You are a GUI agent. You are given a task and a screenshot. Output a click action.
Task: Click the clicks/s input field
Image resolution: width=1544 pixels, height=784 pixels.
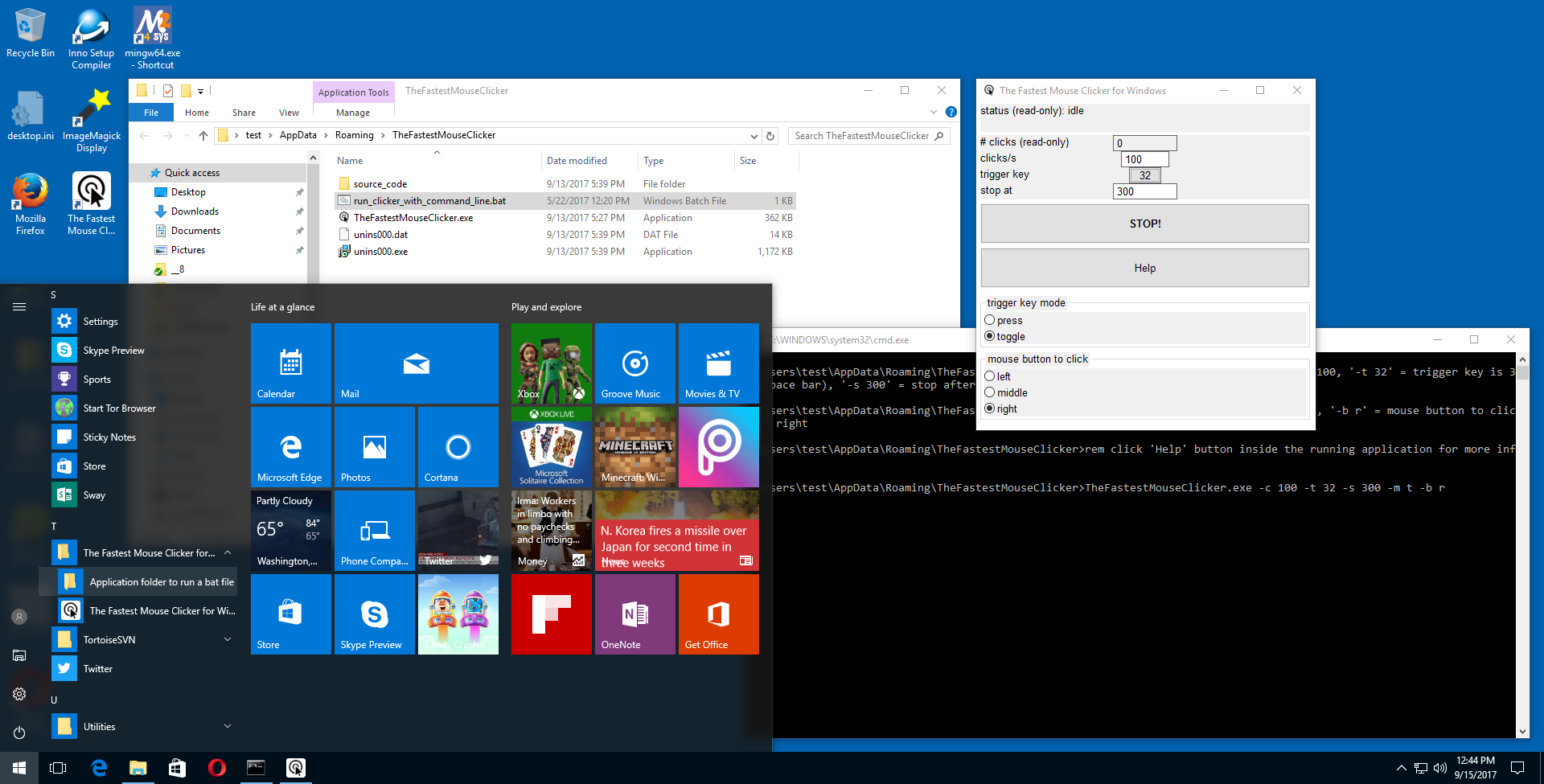tap(1144, 159)
